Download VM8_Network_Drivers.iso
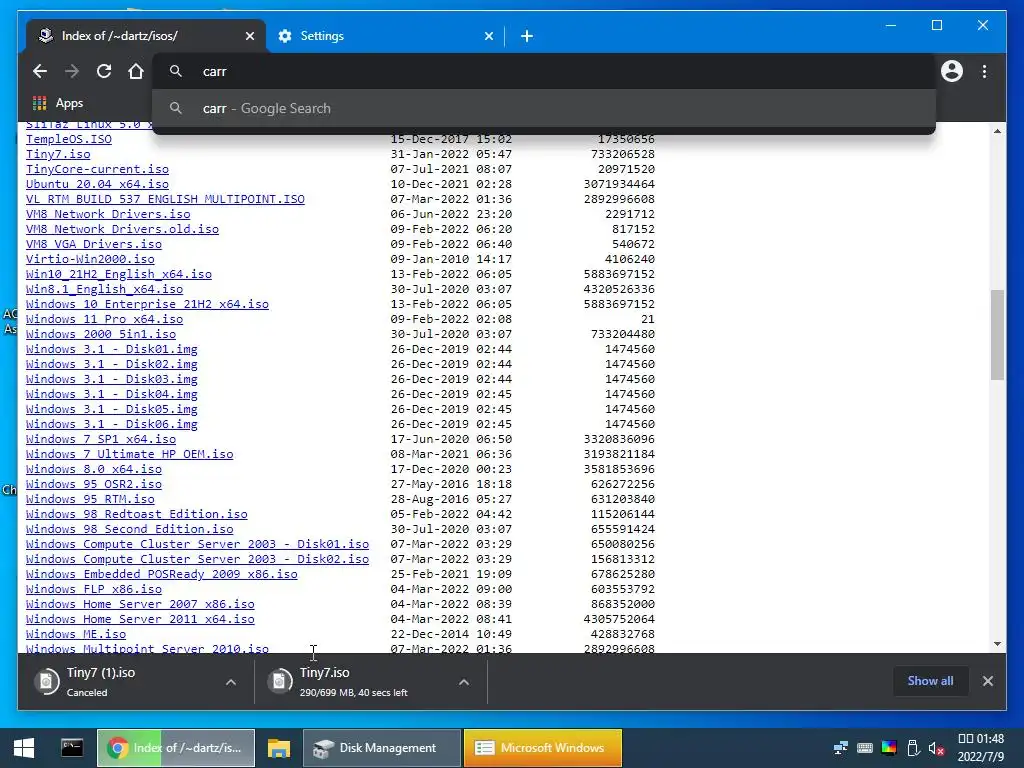Screen dimensions: 1024x768 (x=108, y=214)
